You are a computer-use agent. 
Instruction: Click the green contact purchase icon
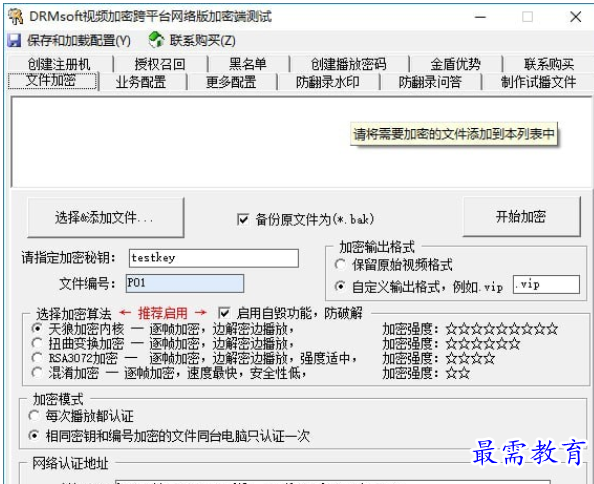[156, 40]
